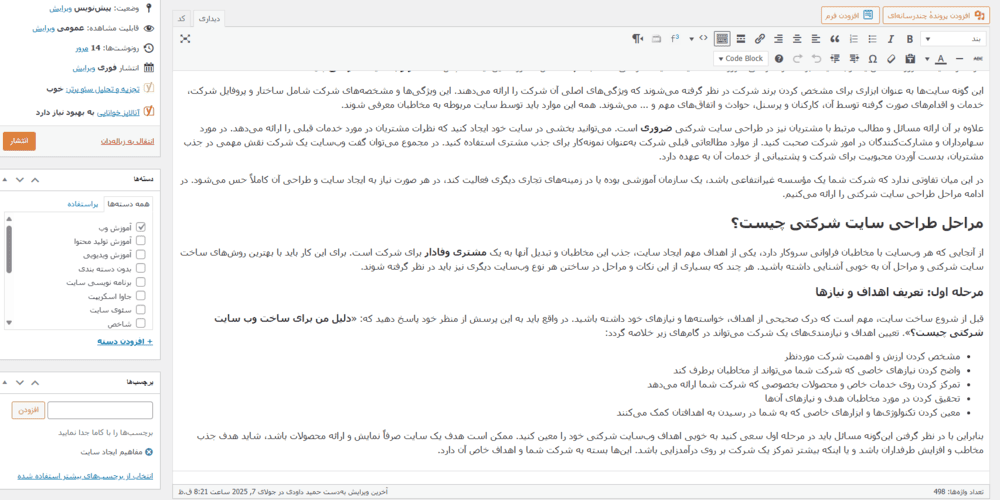Check برنامه نویسی سایت category
The image size is (1000, 500).
click(x=141, y=282)
